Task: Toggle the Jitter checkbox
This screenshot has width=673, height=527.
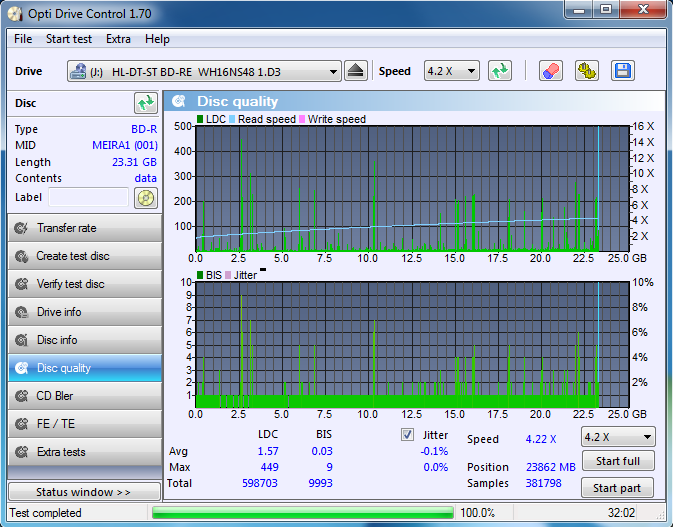Action: coord(407,435)
